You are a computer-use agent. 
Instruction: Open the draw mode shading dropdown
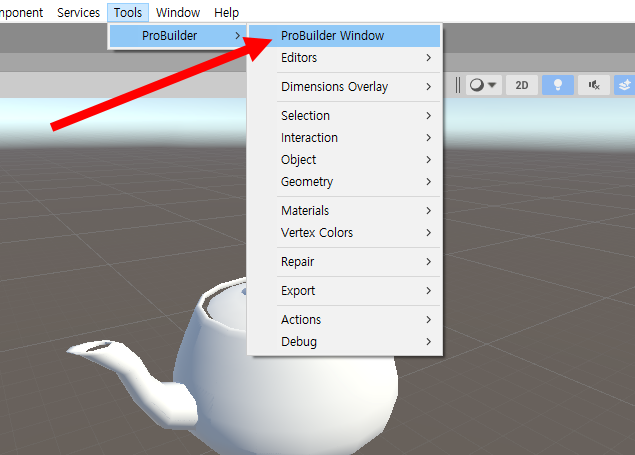click(484, 85)
